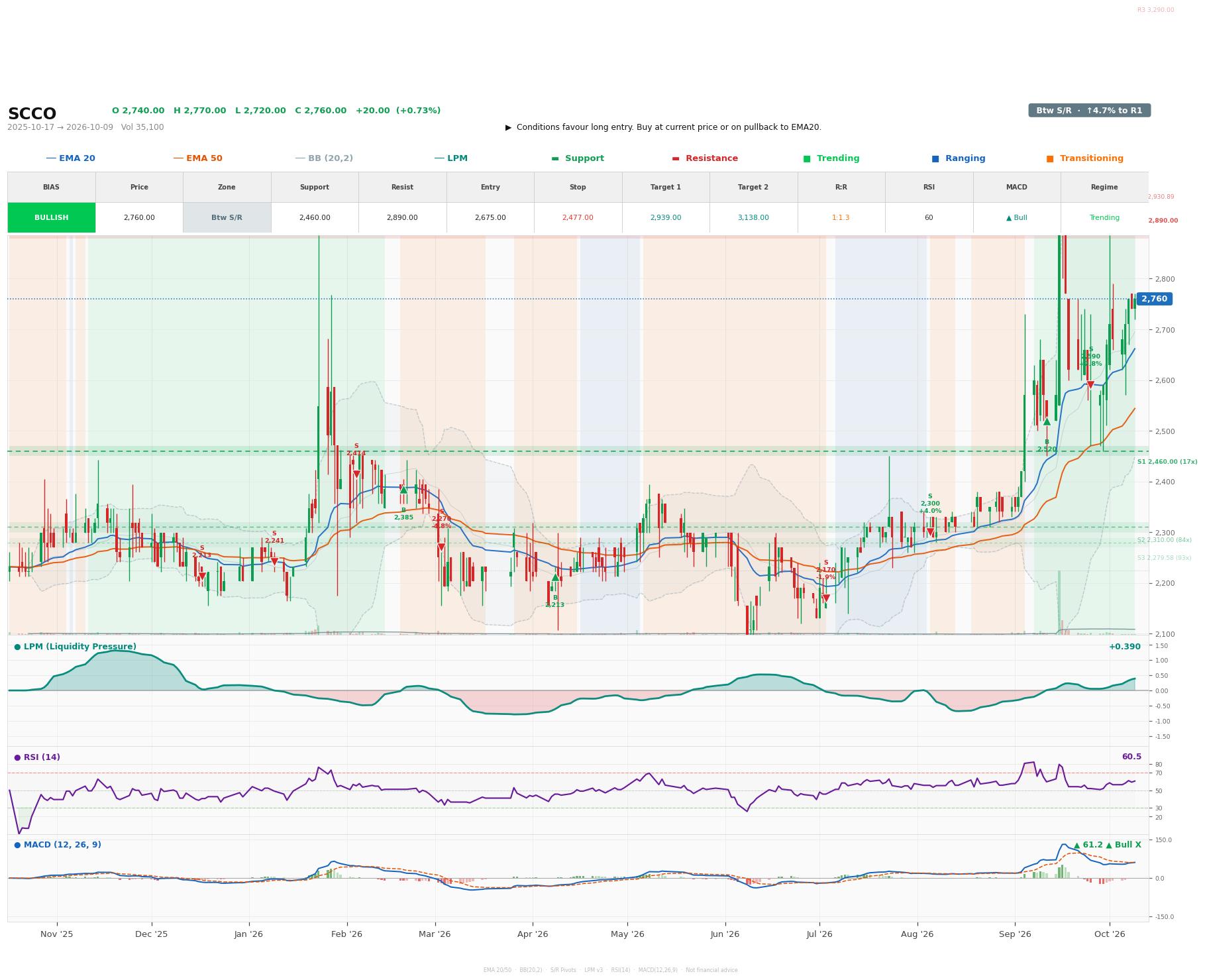Select the Target 2 value 3,138.00
1205x980 pixels.
[x=753, y=217]
